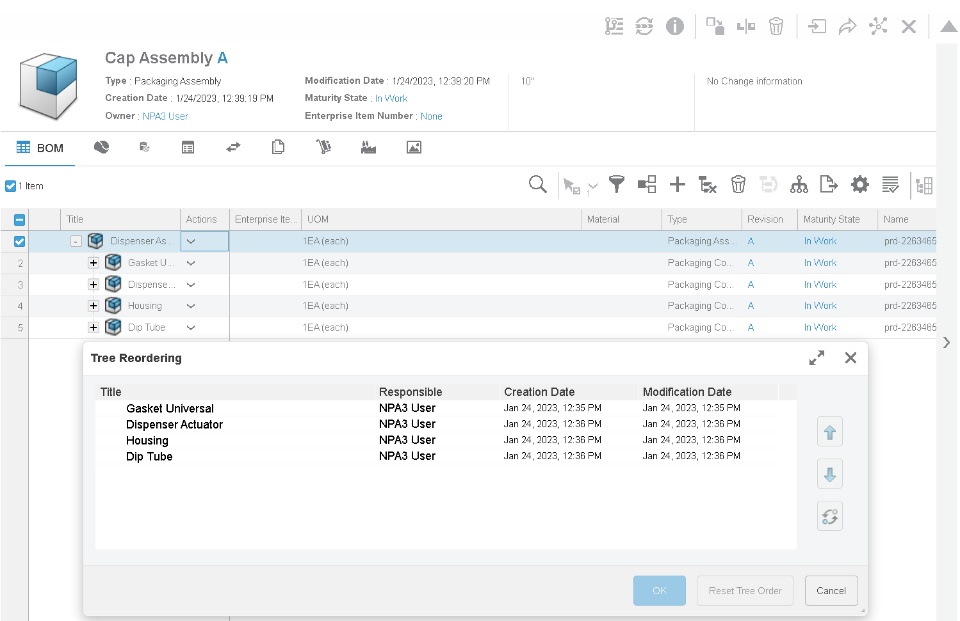Collapse the Dispenser As.. tree node

pyautogui.click(x=75, y=241)
